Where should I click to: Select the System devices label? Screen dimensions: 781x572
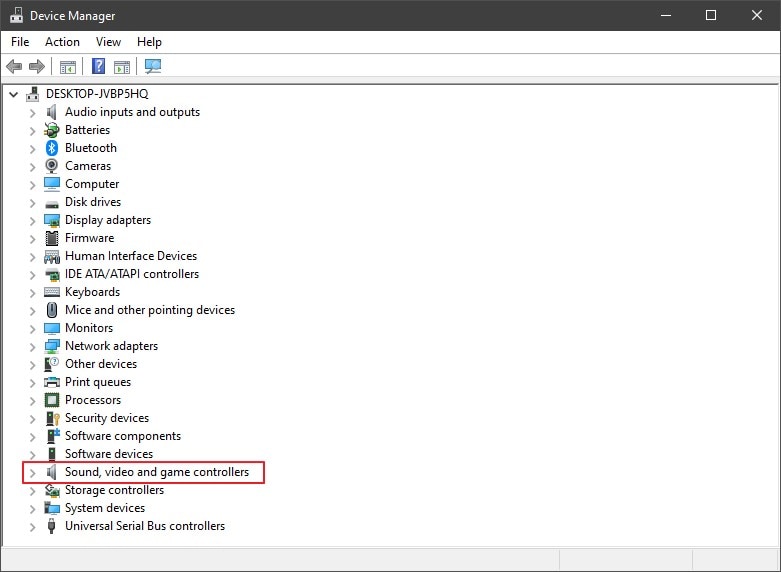pyautogui.click(x=105, y=508)
